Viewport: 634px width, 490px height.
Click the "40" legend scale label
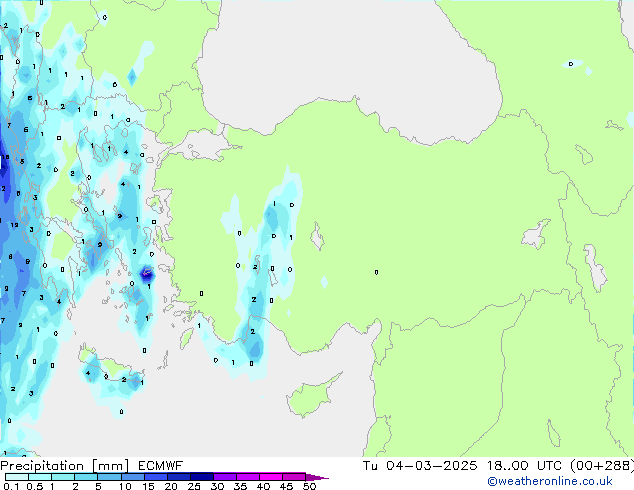coord(263,486)
